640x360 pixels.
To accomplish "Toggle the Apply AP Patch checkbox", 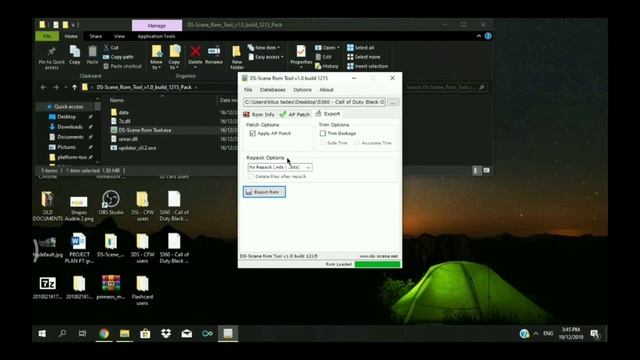I will click(x=253, y=133).
